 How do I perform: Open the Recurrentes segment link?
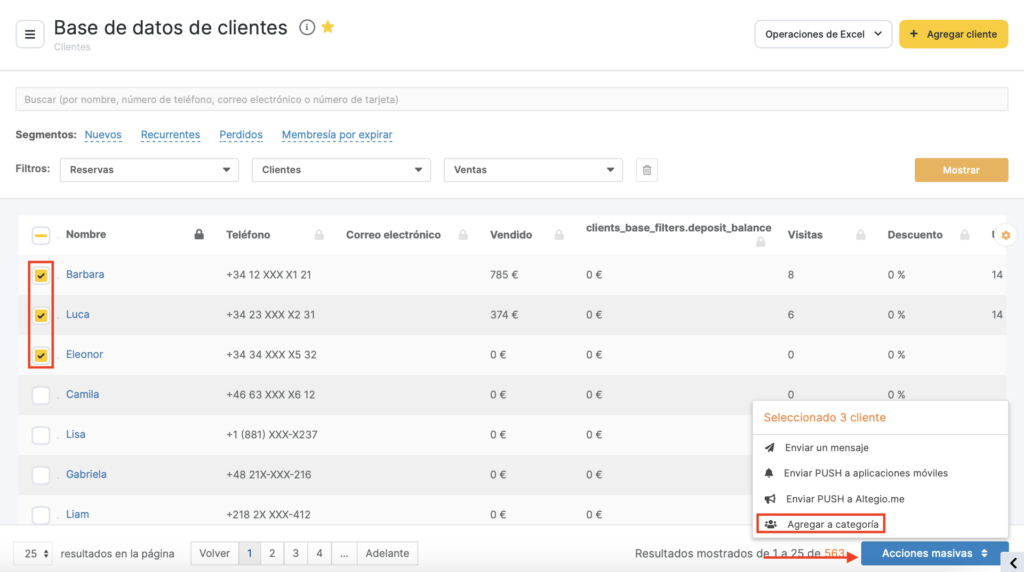click(170, 135)
